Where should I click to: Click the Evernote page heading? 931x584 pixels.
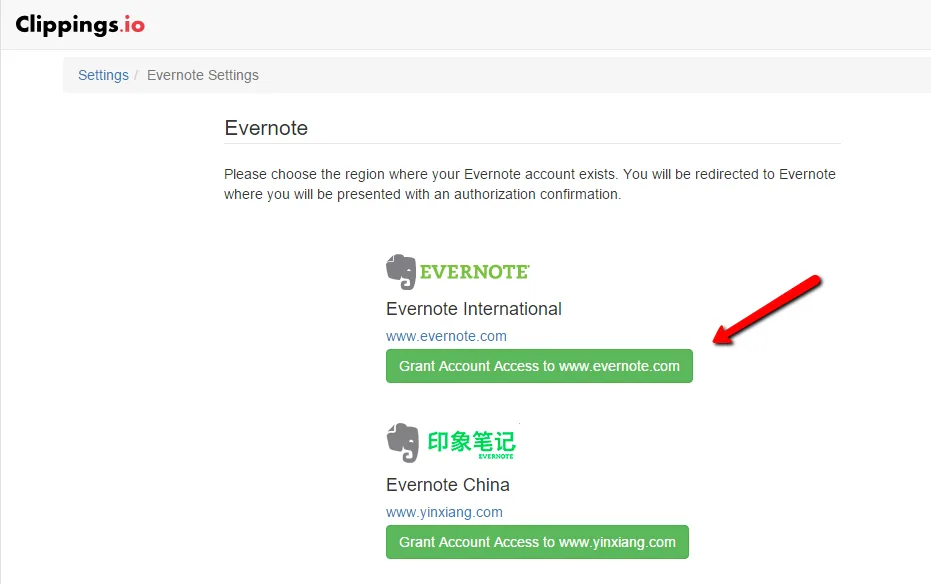(x=266, y=128)
